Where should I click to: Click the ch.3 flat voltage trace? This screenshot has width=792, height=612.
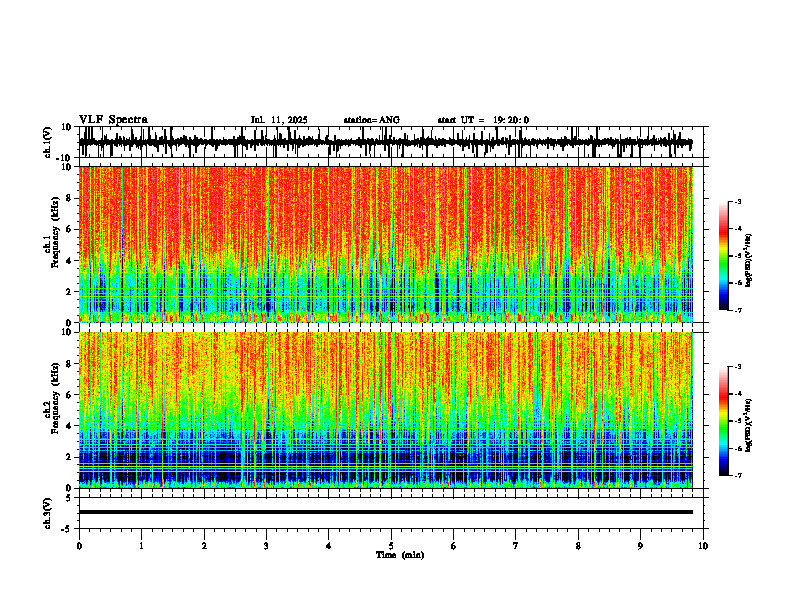(385, 512)
